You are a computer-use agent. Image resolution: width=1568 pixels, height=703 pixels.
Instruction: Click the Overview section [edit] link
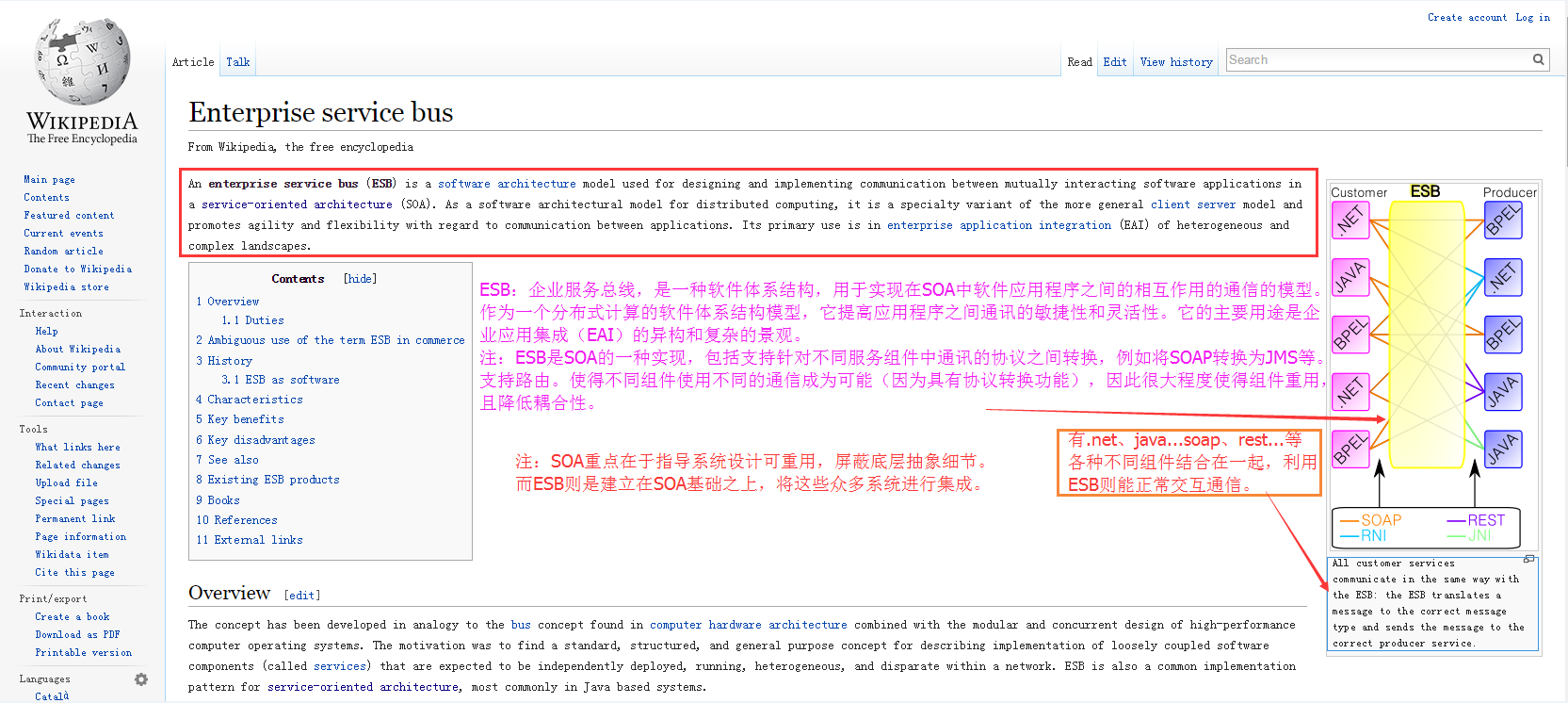click(x=302, y=596)
